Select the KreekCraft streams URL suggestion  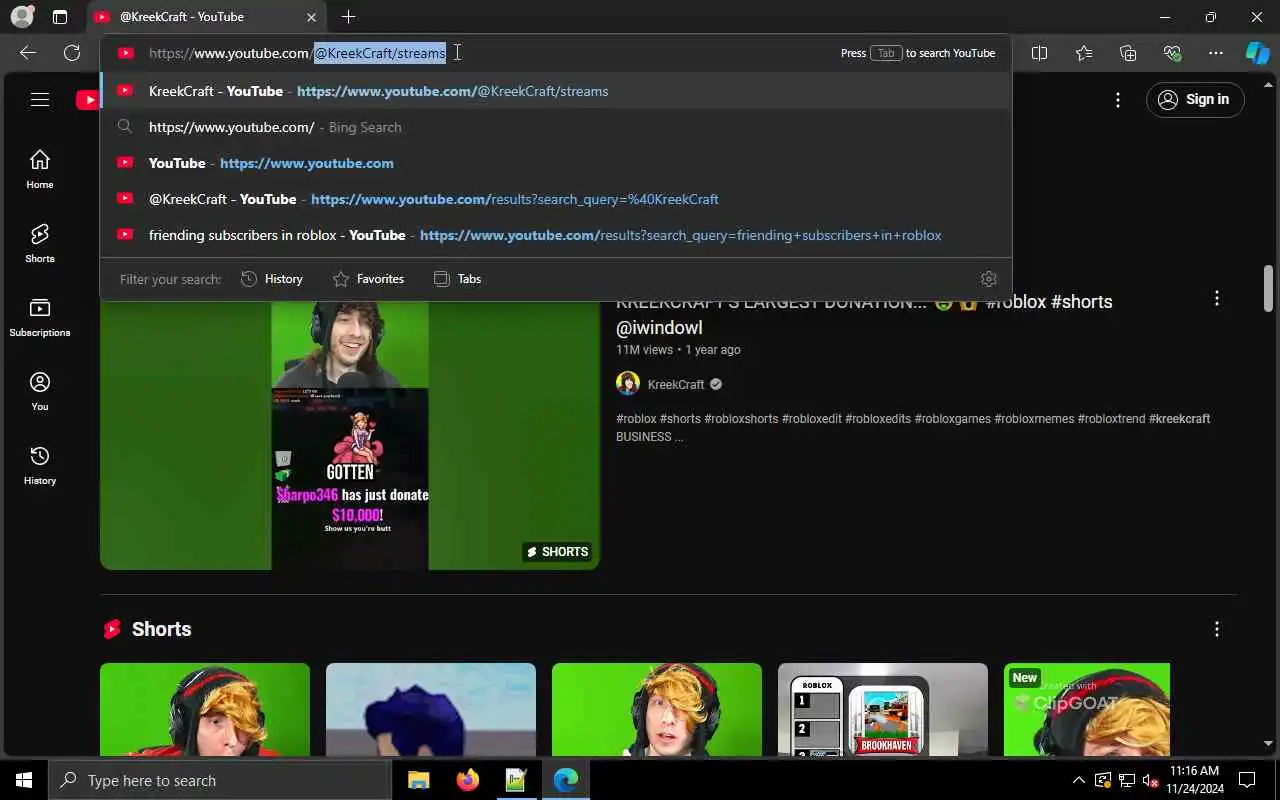pos(556,91)
